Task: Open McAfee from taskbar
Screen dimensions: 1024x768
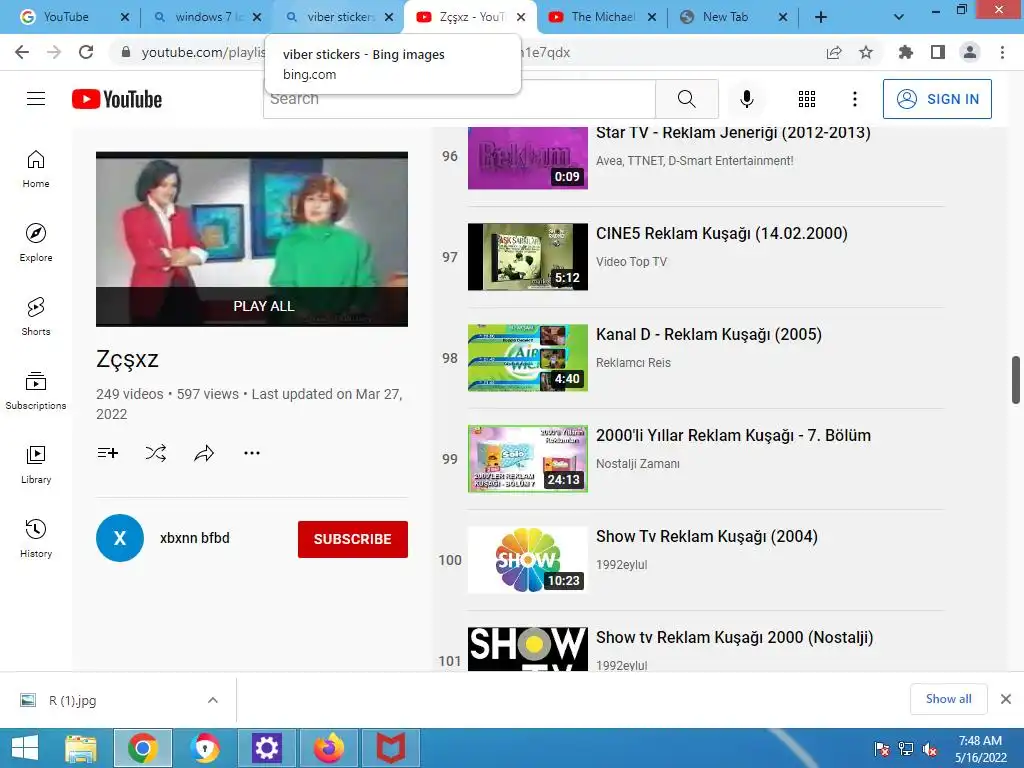Action: coord(391,748)
